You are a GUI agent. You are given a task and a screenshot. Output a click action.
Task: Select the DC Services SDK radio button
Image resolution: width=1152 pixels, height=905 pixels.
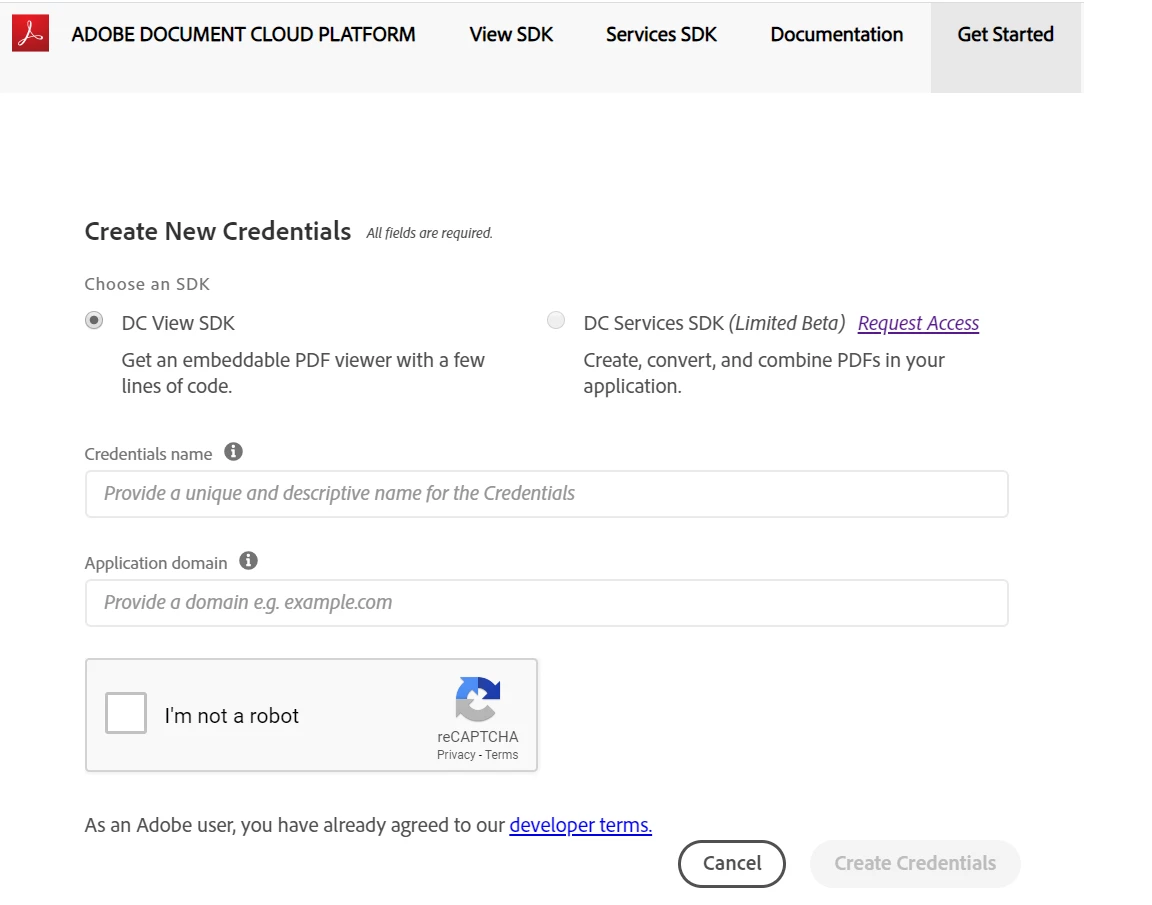(556, 321)
